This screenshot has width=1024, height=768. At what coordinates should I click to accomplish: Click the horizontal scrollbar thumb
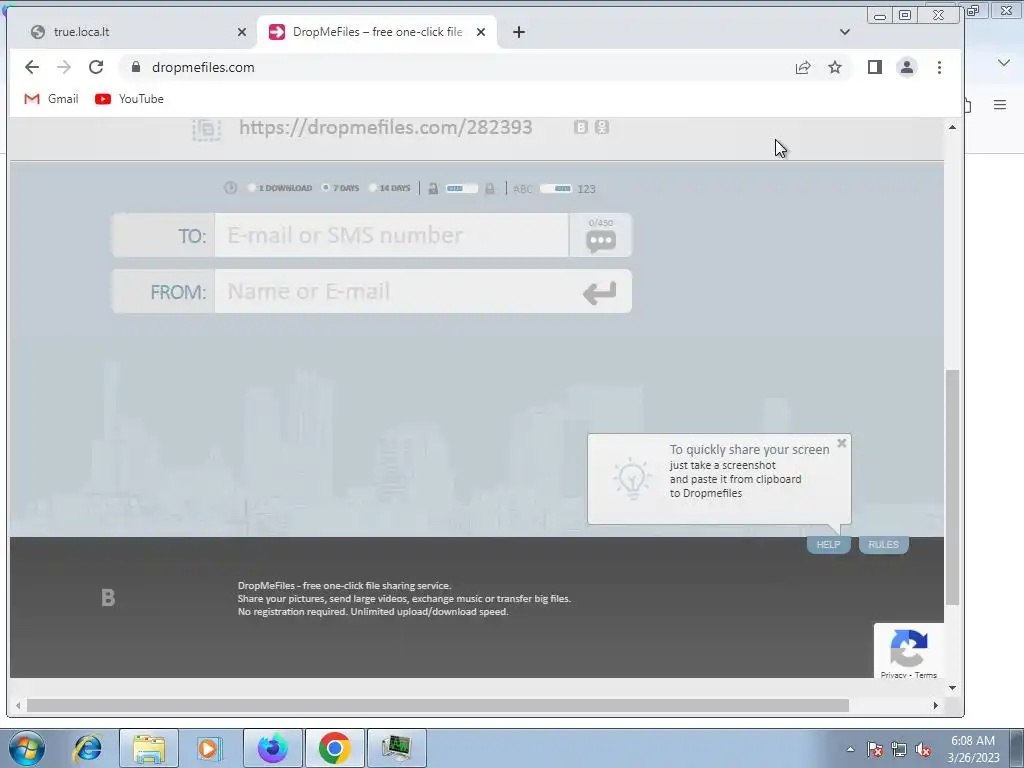[438, 705]
